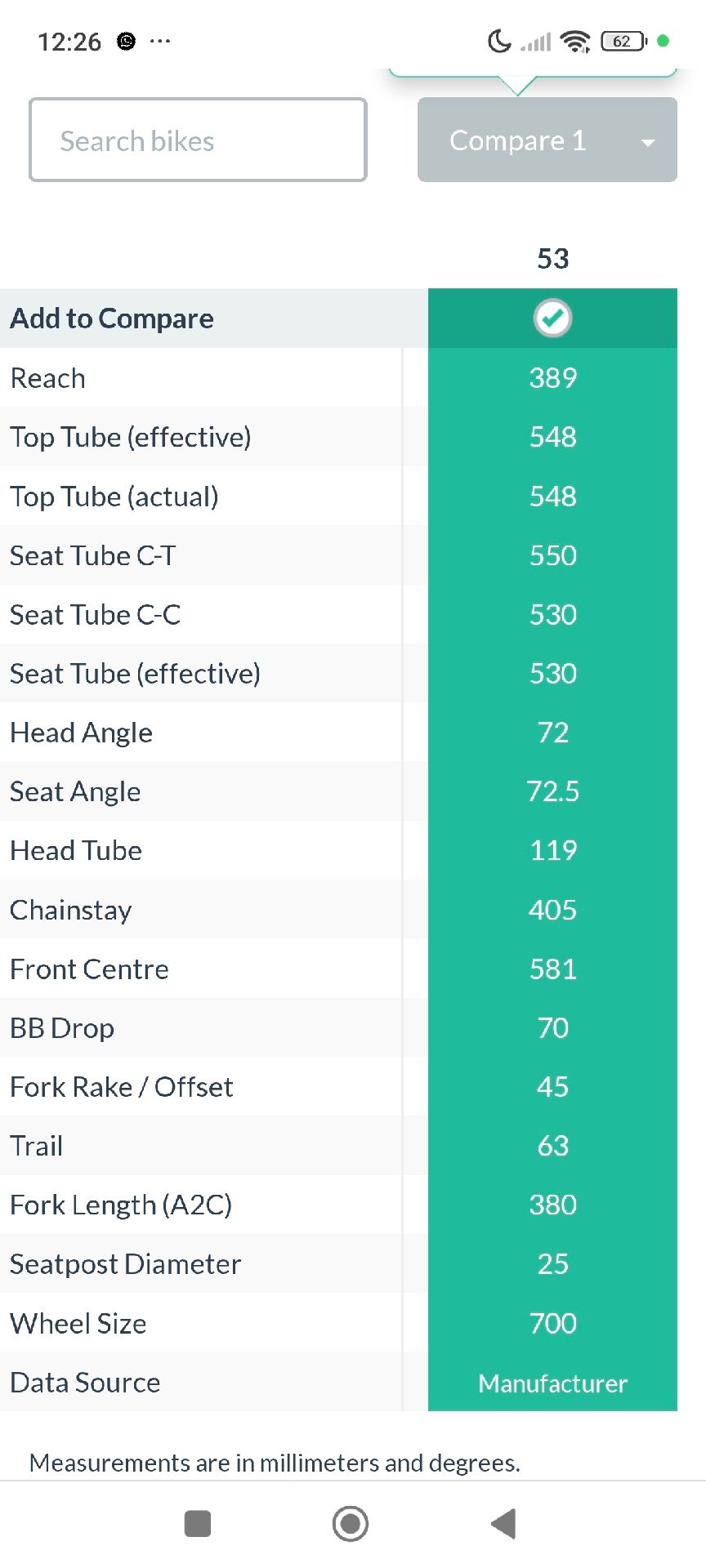Focus the Search bikes field

pos(198,140)
